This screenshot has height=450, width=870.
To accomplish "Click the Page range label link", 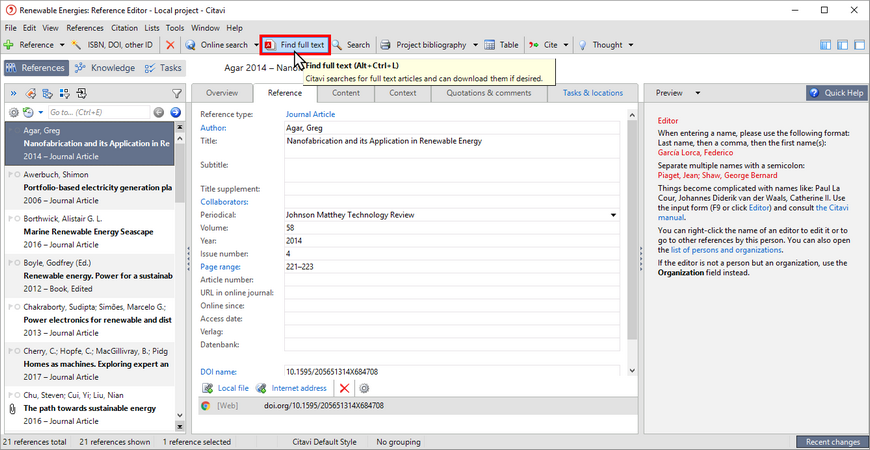I will click(x=220, y=267).
